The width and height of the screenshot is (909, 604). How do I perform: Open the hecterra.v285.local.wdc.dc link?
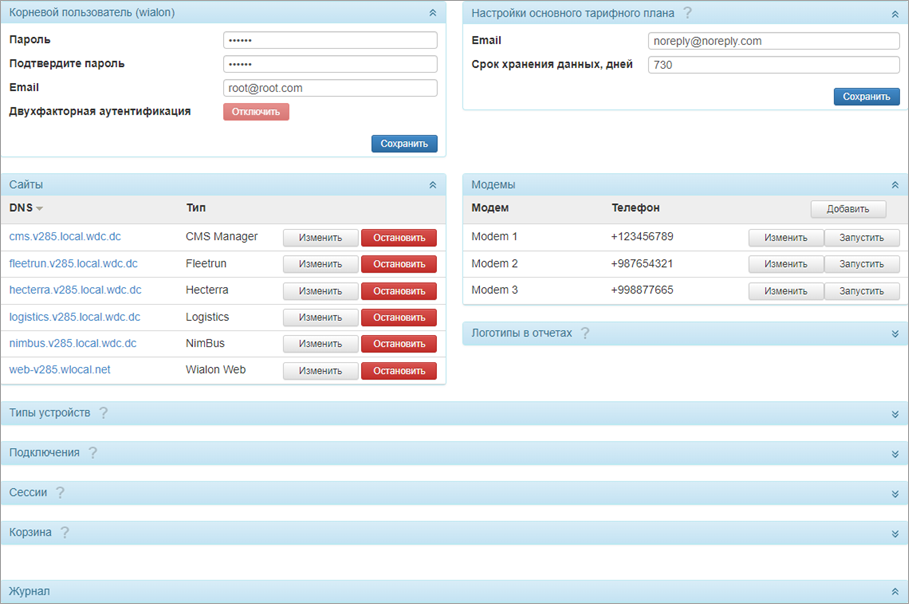(x=75, y=290)
